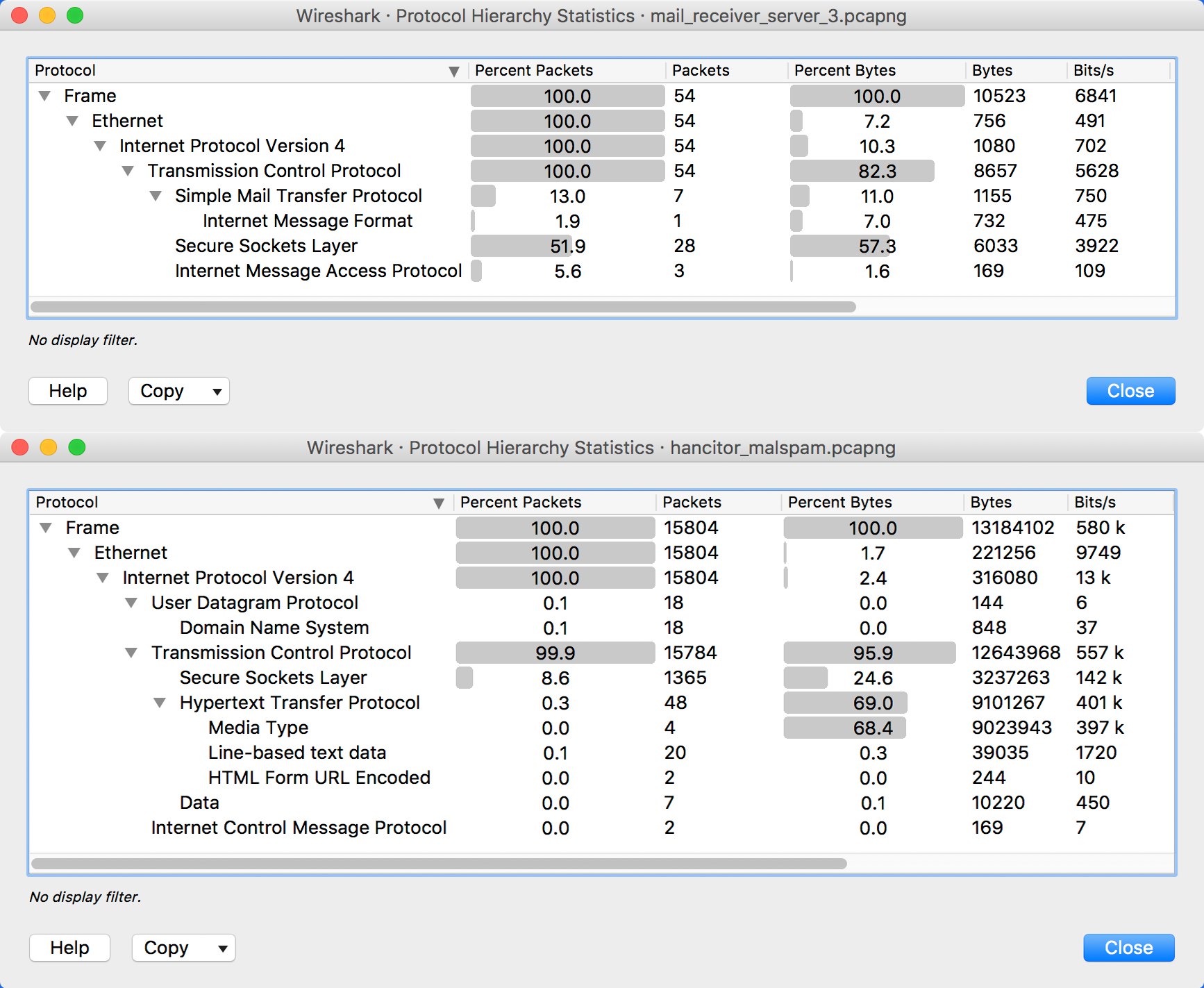Click bytes value 10523 in Frame row
The image size is (1204, 988).
click(999, 96)
